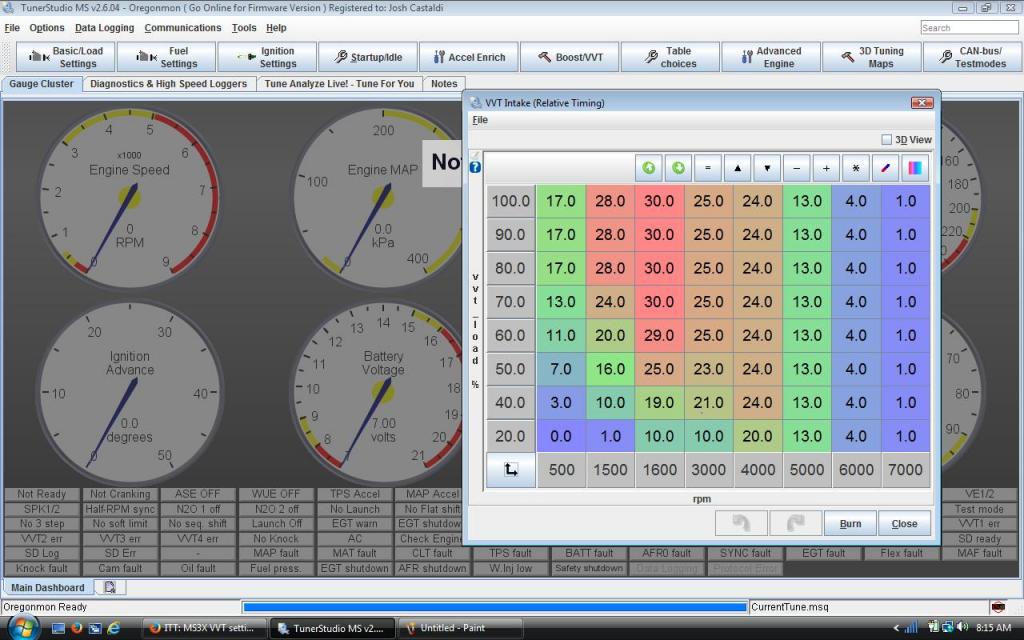Click the axis re-bin icon in table corner
Screen dimensions: 1024x640
[510, 470]
